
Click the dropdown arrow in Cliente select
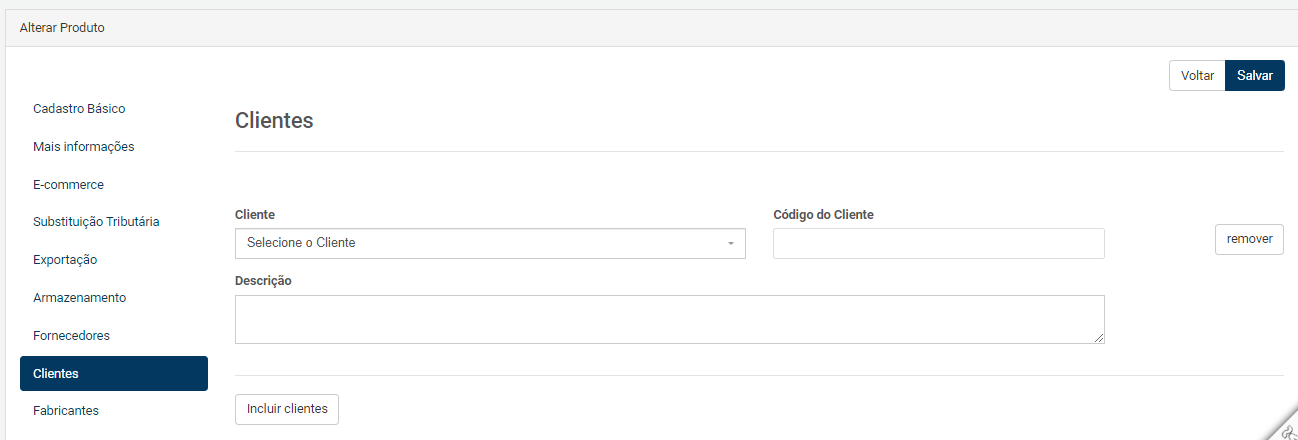tap(730, 244)
